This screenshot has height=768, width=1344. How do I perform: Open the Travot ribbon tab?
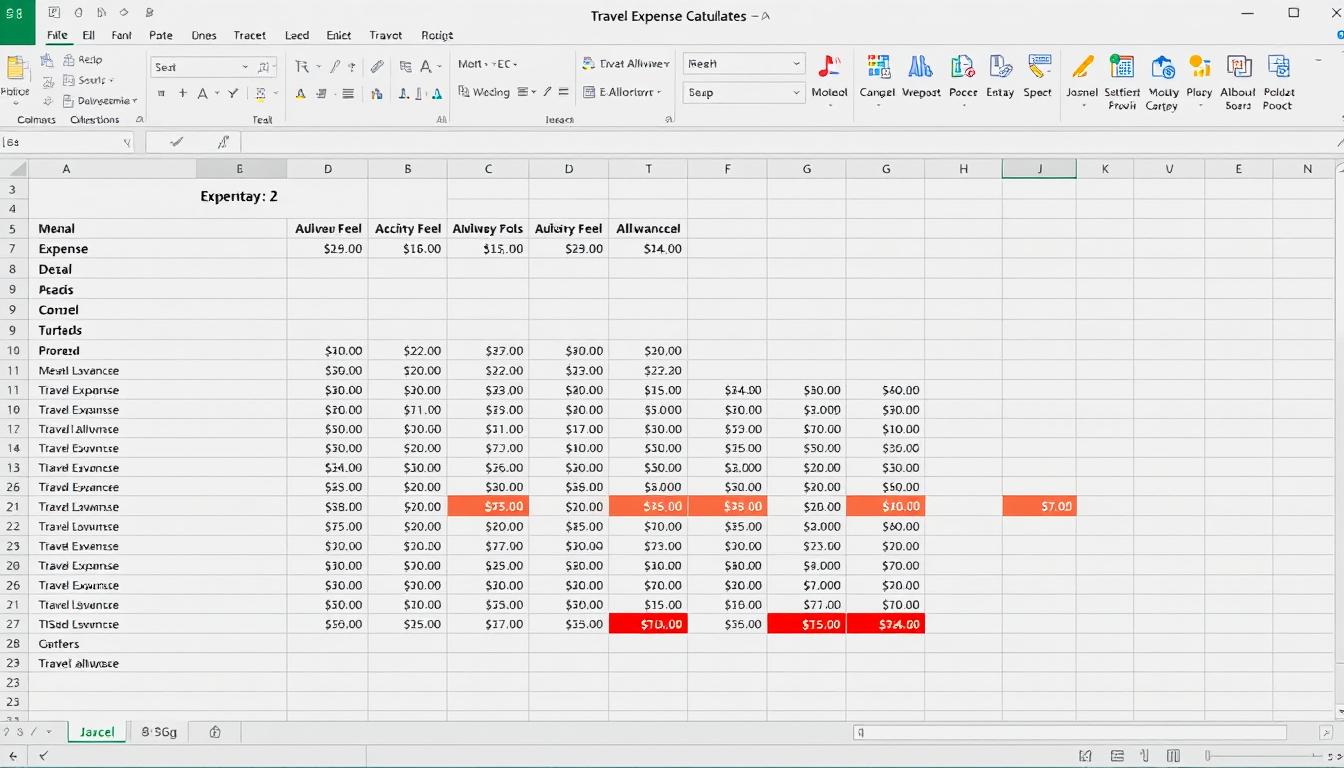coord(385,35)
